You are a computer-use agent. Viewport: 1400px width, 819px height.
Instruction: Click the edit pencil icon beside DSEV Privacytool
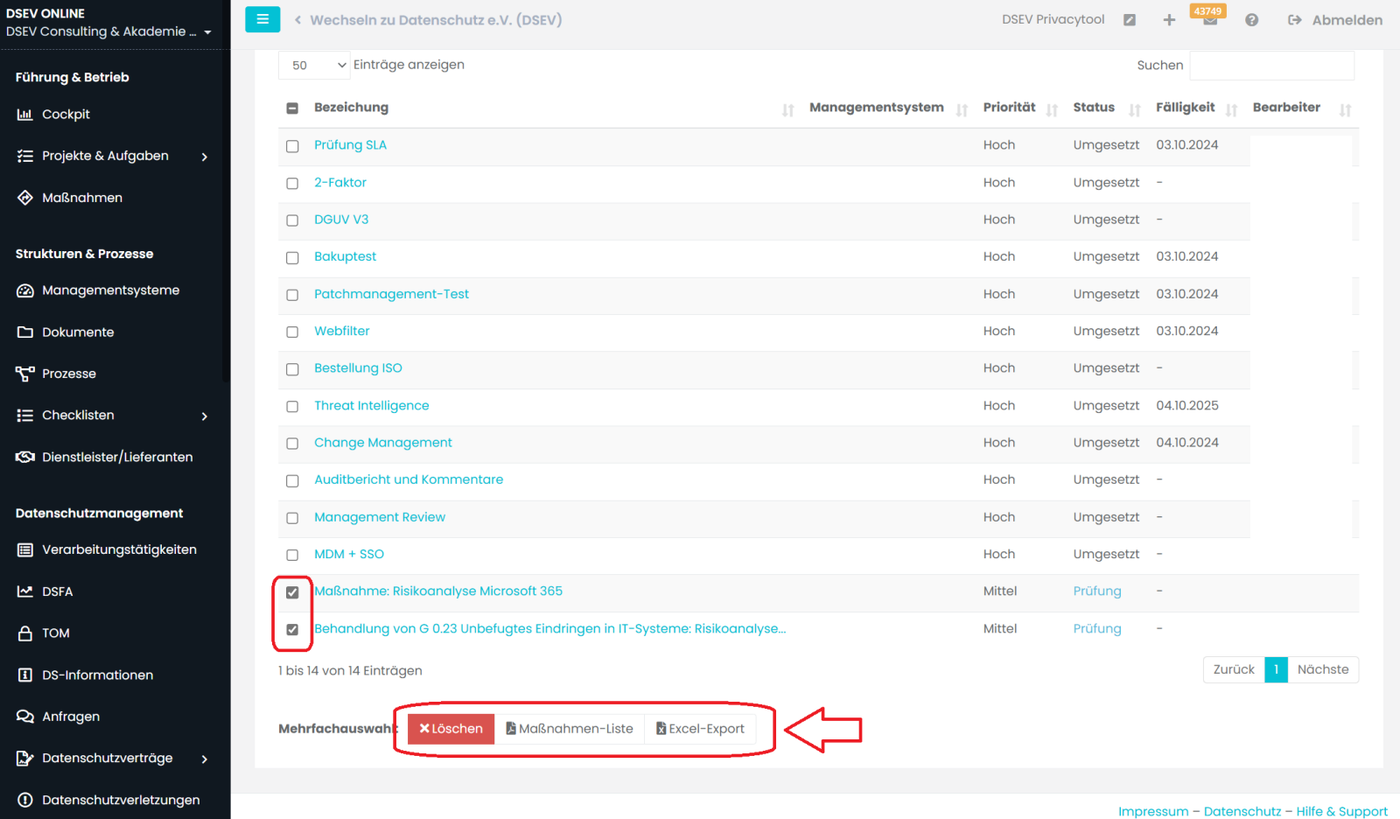click(1129, 20)
